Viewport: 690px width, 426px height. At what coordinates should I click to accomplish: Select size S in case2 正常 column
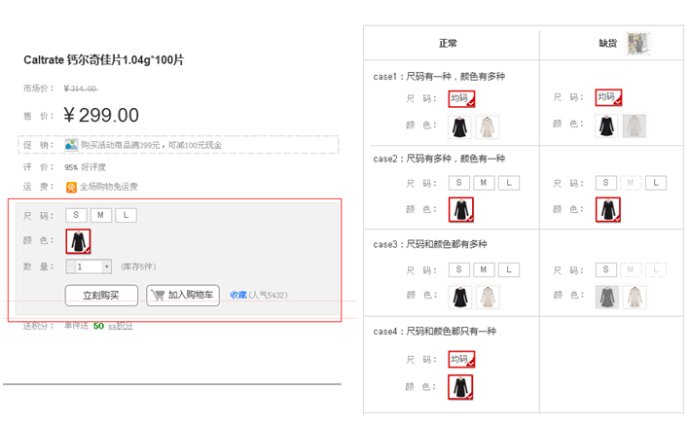(459, 183)
